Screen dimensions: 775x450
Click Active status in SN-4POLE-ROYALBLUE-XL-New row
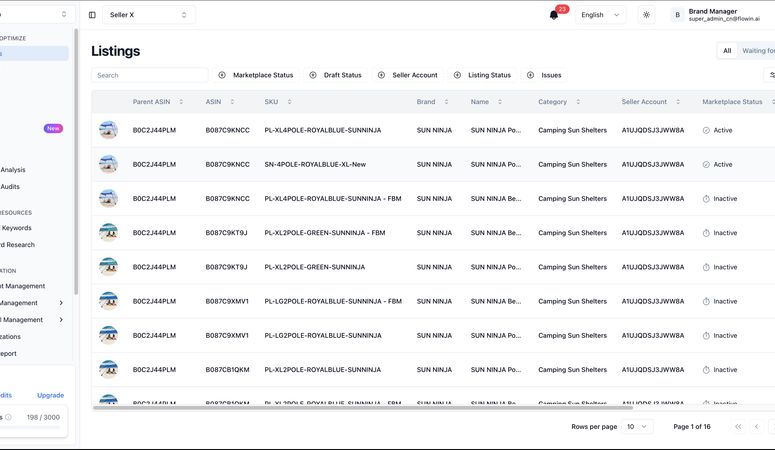tap(718, 164)
